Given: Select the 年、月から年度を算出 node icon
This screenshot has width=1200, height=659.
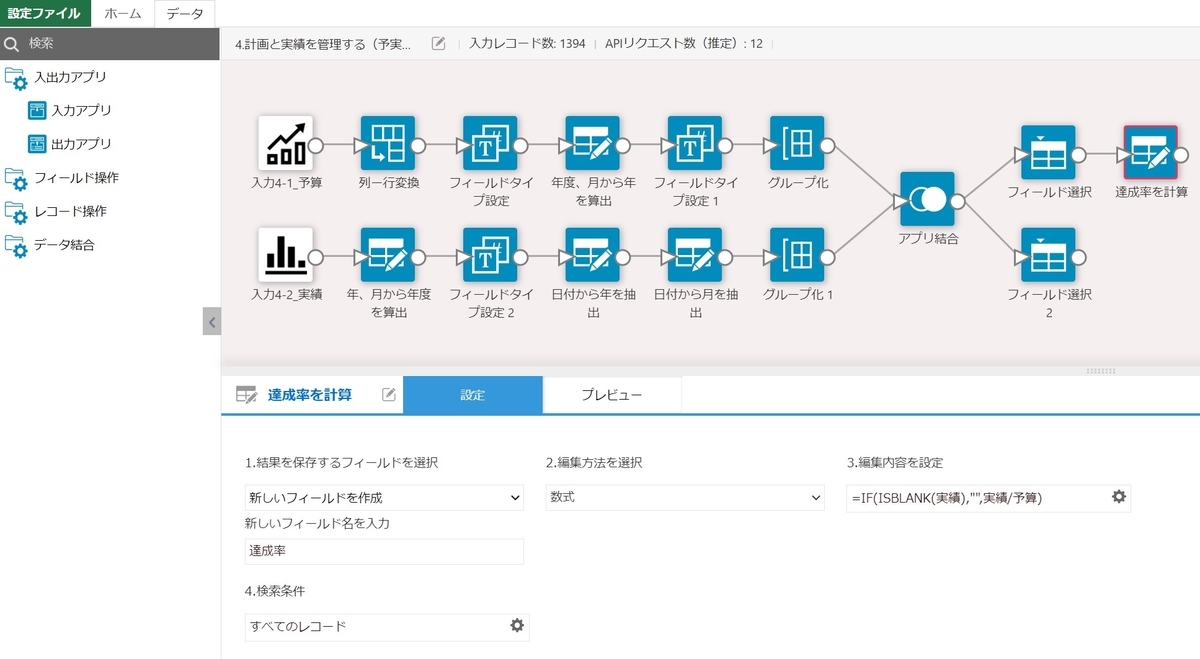Looking at the screenshot, I should pyautogui.click(x=387, y=255).
